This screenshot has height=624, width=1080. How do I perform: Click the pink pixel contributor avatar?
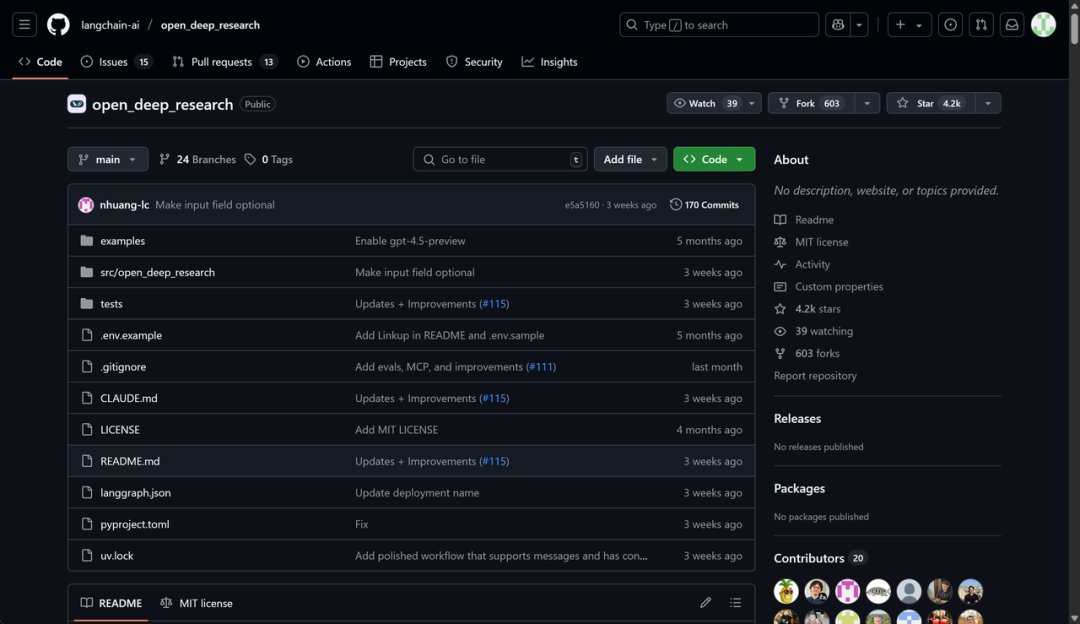click(x=847, y=591)
